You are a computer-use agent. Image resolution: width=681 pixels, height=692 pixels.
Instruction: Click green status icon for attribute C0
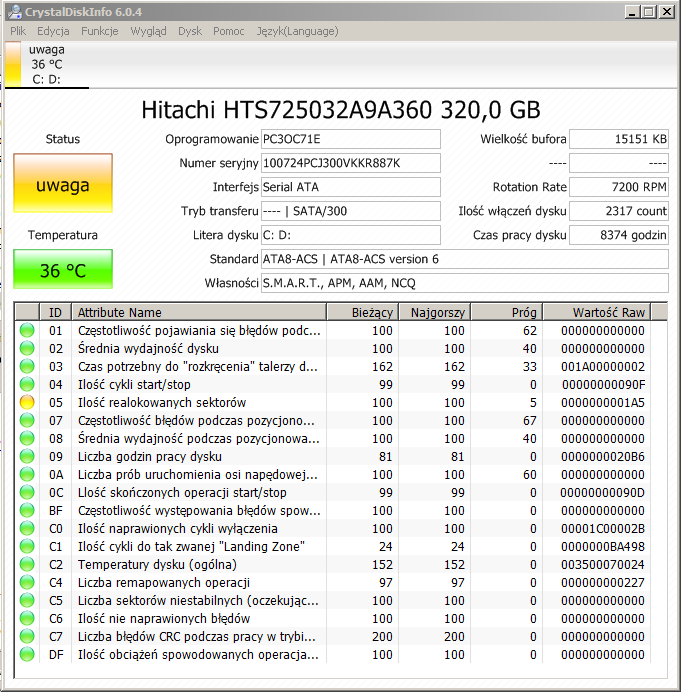pyautogui.click(x=27, y=528)
